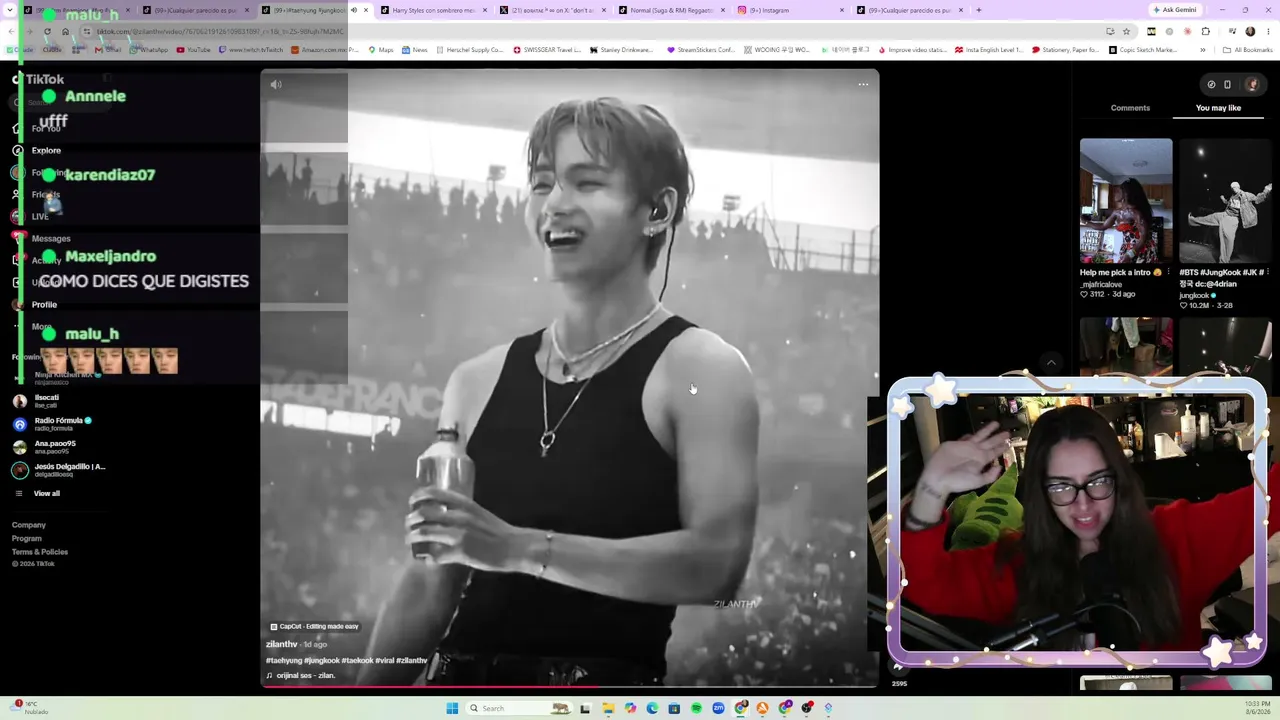The height and width of the screenshot is (720, 1280).
Task: Open Microsoft Store from the taskbar
Action: tap(674, 708)
